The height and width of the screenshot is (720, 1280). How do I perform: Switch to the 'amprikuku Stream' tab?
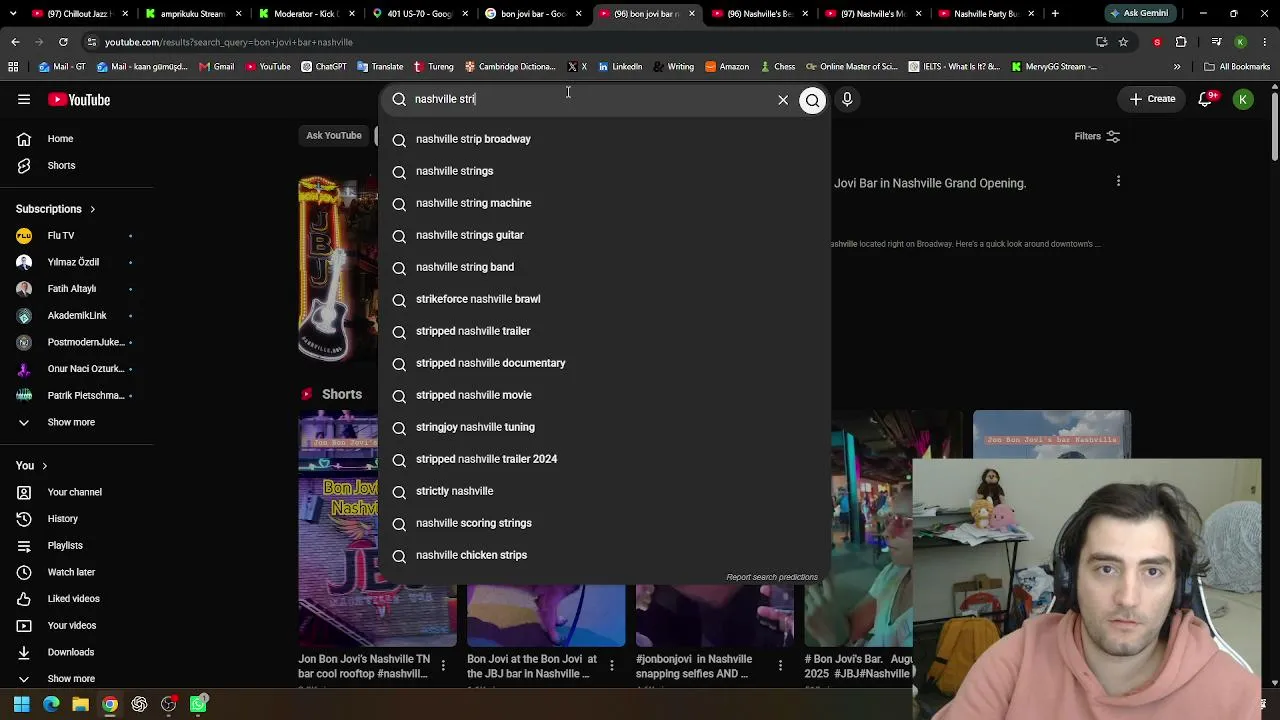pyautogui.click(x=191, y=14)
